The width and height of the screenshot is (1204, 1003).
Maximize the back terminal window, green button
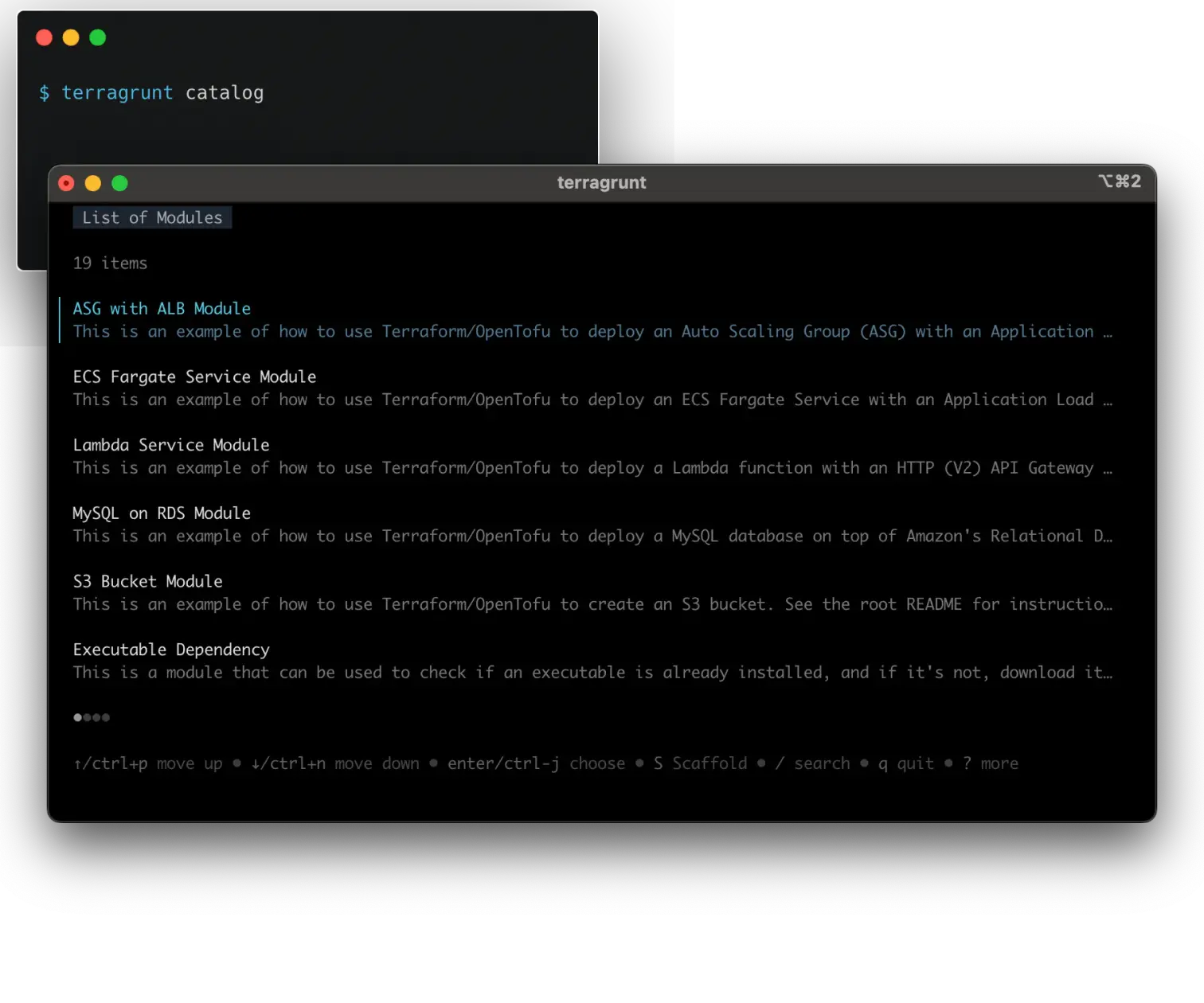tap(98, 37)
